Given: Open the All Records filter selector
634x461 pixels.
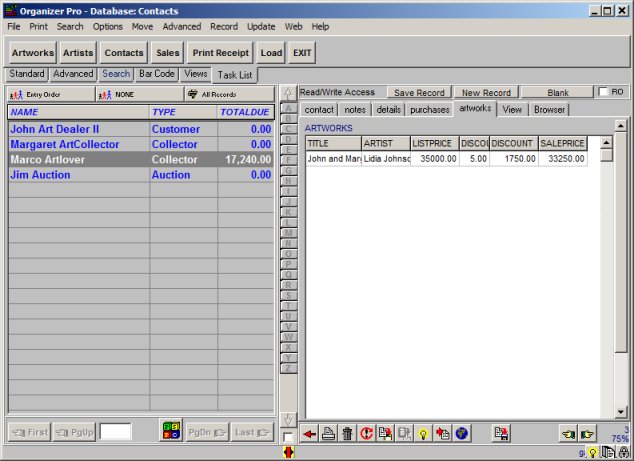Looking at the screenshot, I should (230, 95).
